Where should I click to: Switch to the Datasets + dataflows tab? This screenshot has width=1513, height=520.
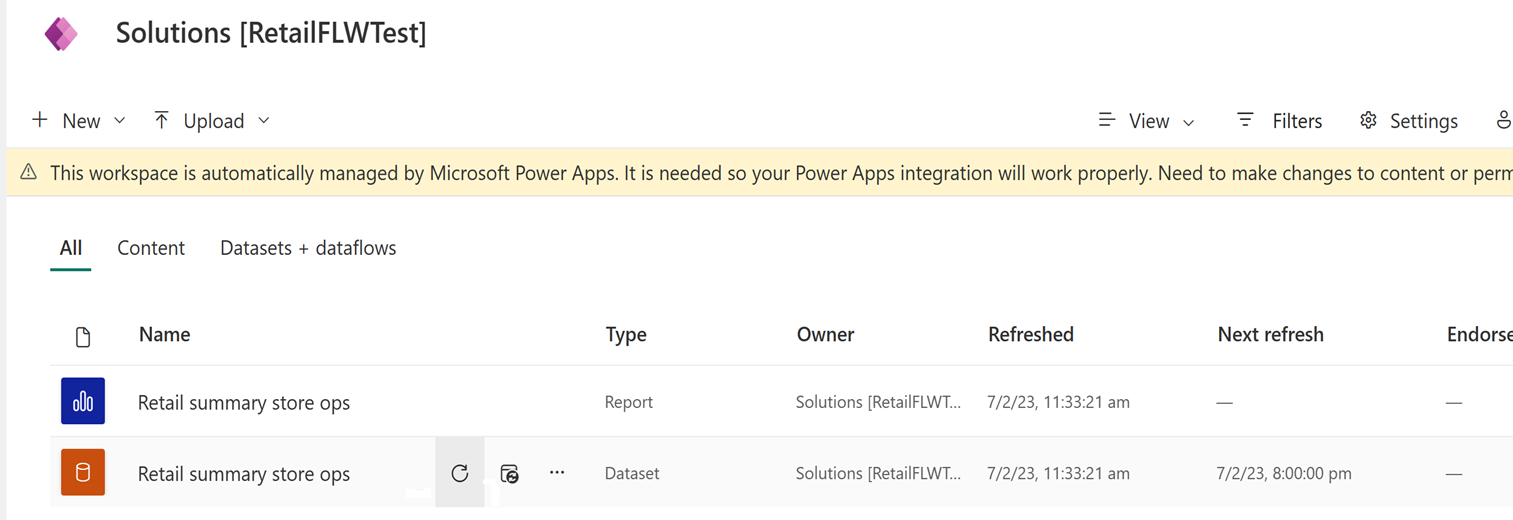click(308, 248)
